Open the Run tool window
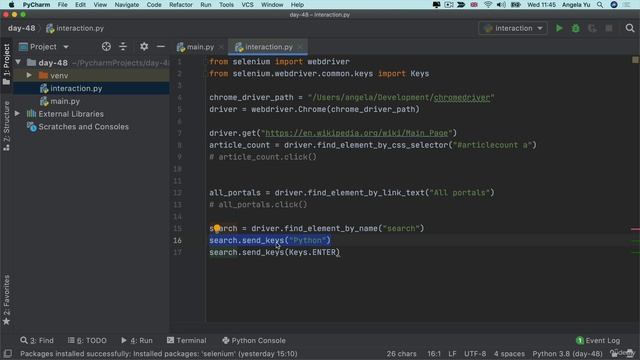Screen dimensions: 640x360 tap(137, 340)
